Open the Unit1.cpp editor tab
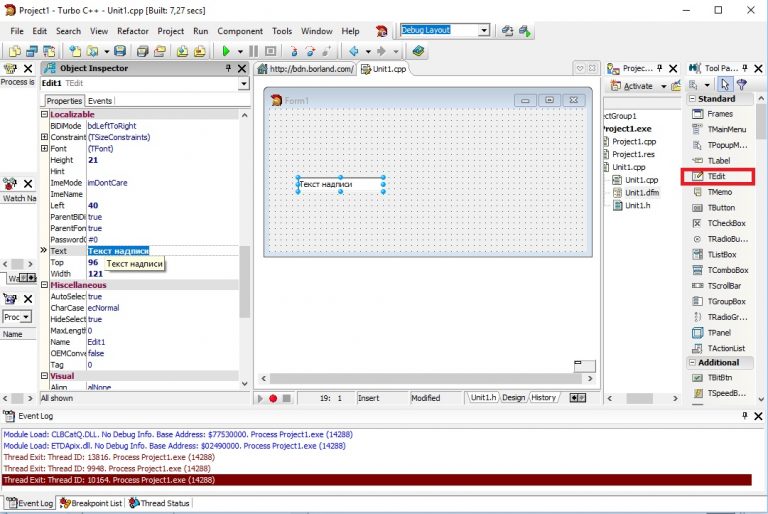 coord(384,69)
